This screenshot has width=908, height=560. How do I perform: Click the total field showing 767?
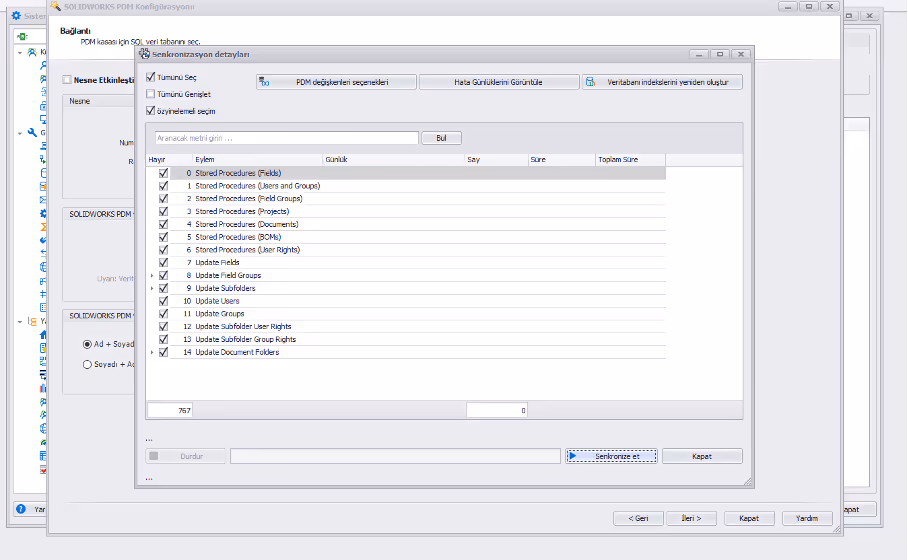[x=170, y=410]
